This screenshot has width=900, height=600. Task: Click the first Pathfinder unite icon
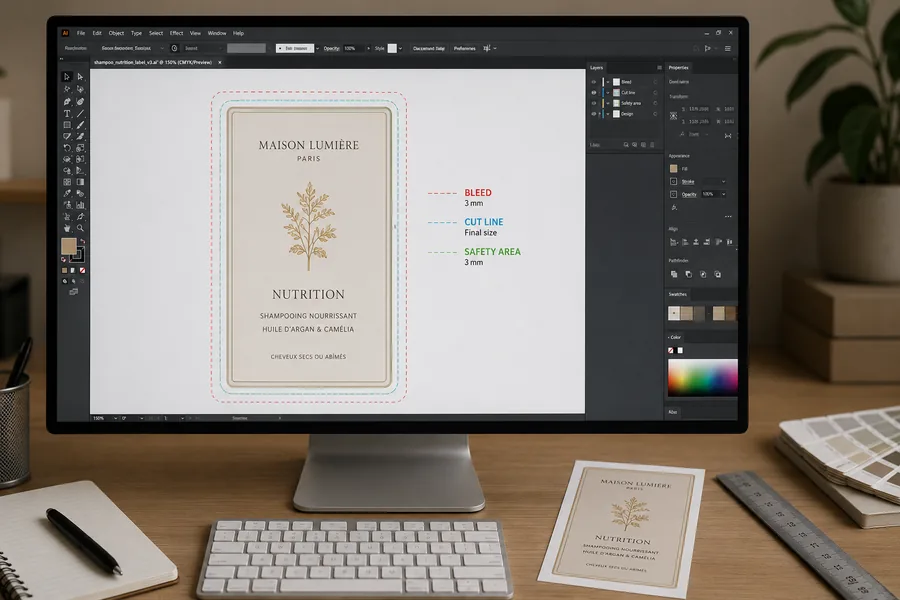click(674, 274)
